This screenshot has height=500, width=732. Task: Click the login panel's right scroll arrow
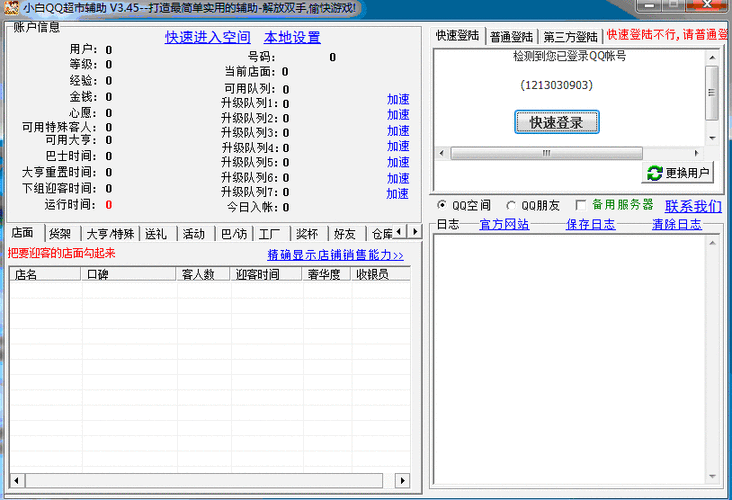(x=696, y=153)
